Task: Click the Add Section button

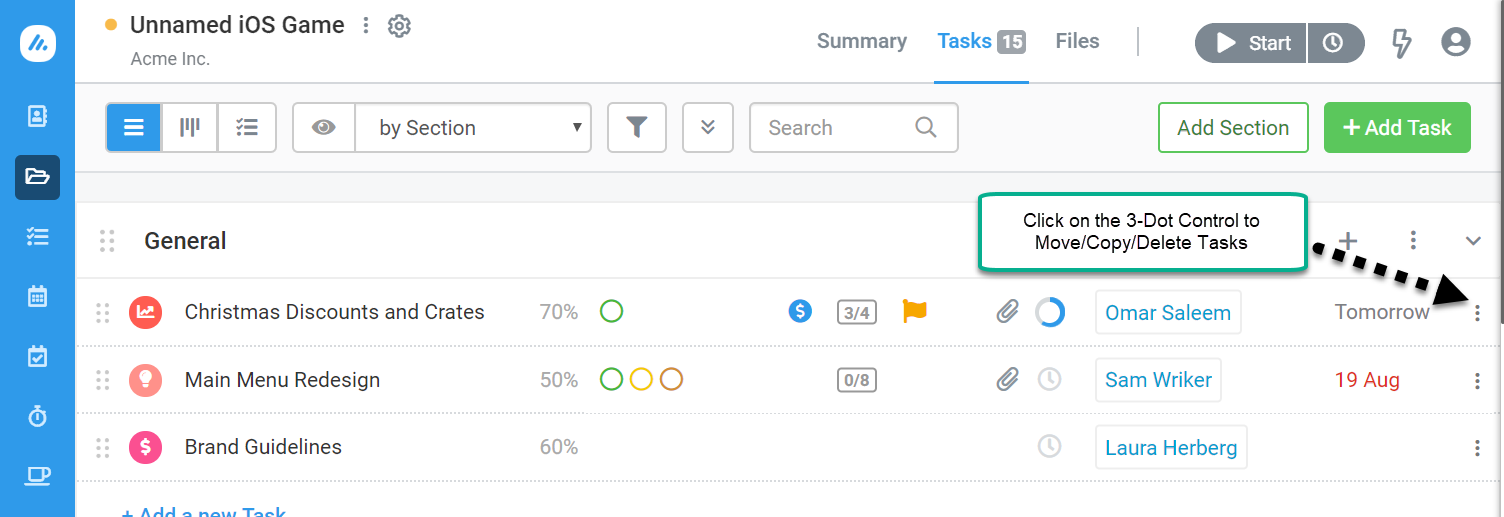Action: [1233, 127]
